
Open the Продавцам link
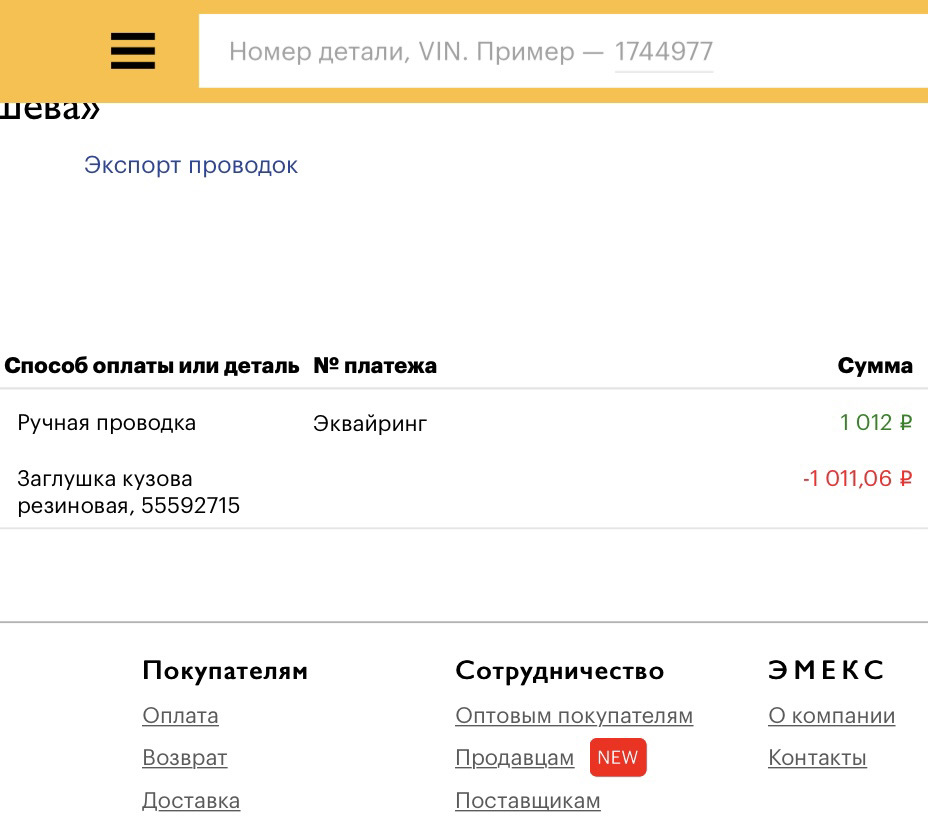(514, 757)
